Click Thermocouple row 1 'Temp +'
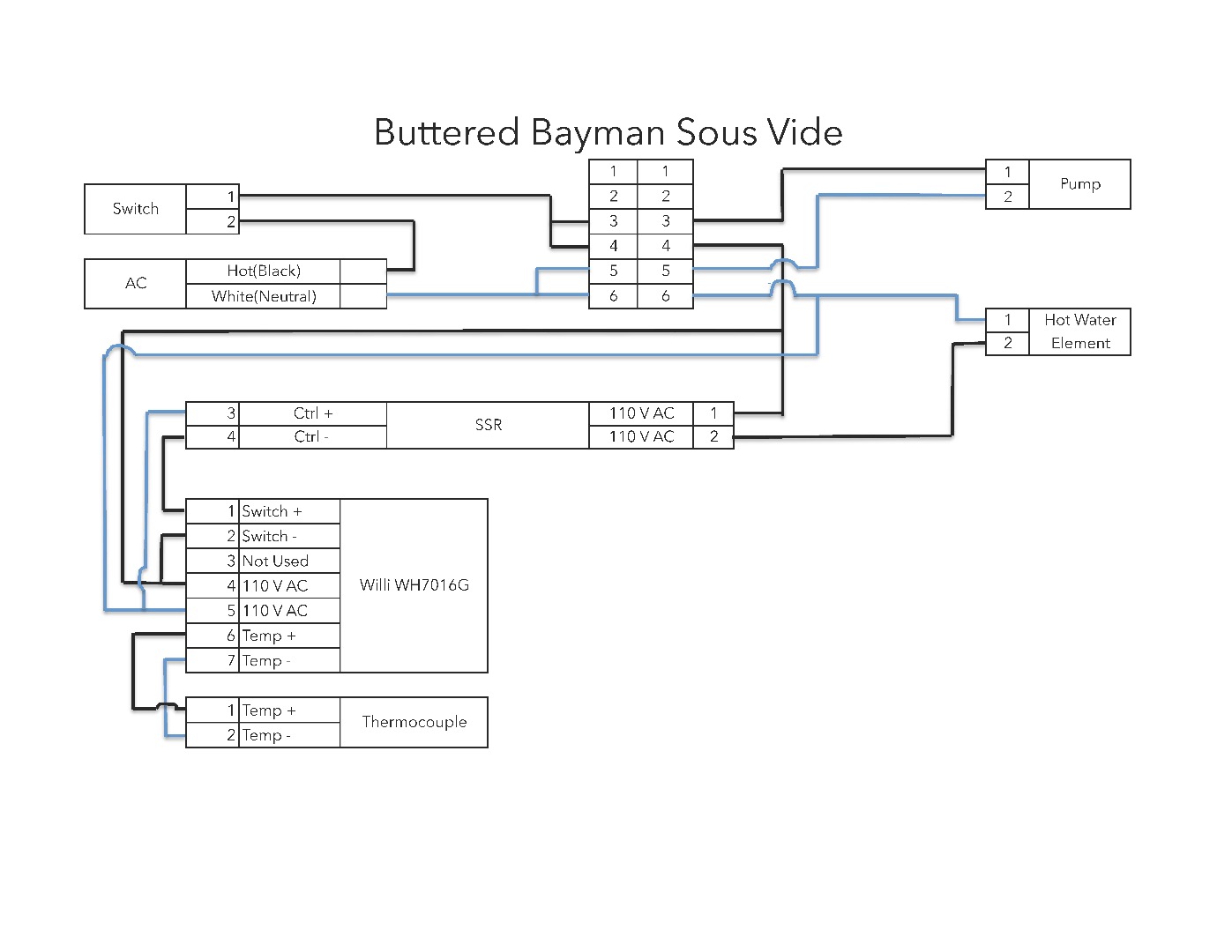This screenshot has height=952, width=1232. pyautogui.click(x=263, y=710)
